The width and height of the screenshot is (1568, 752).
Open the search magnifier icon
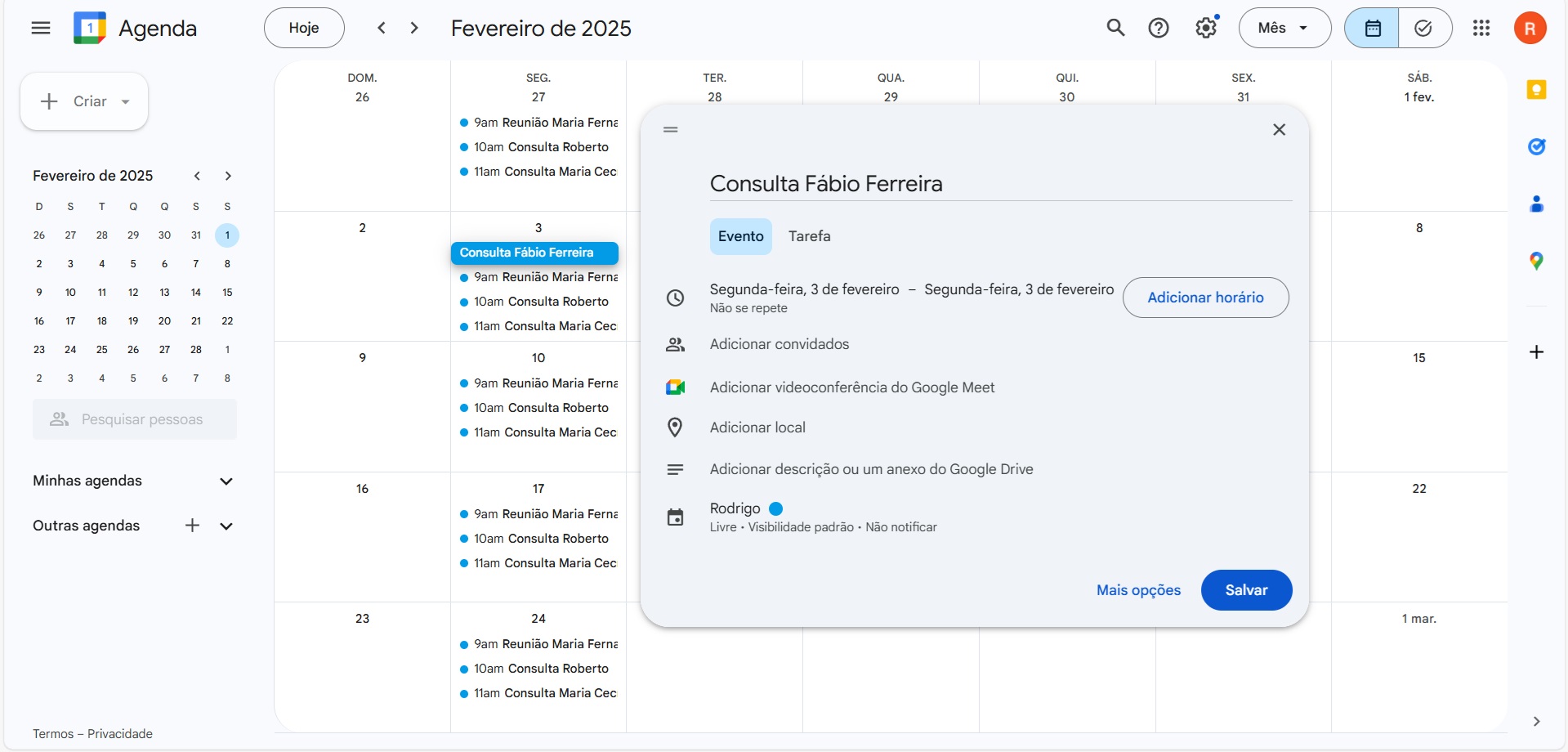click(1115, 28)
